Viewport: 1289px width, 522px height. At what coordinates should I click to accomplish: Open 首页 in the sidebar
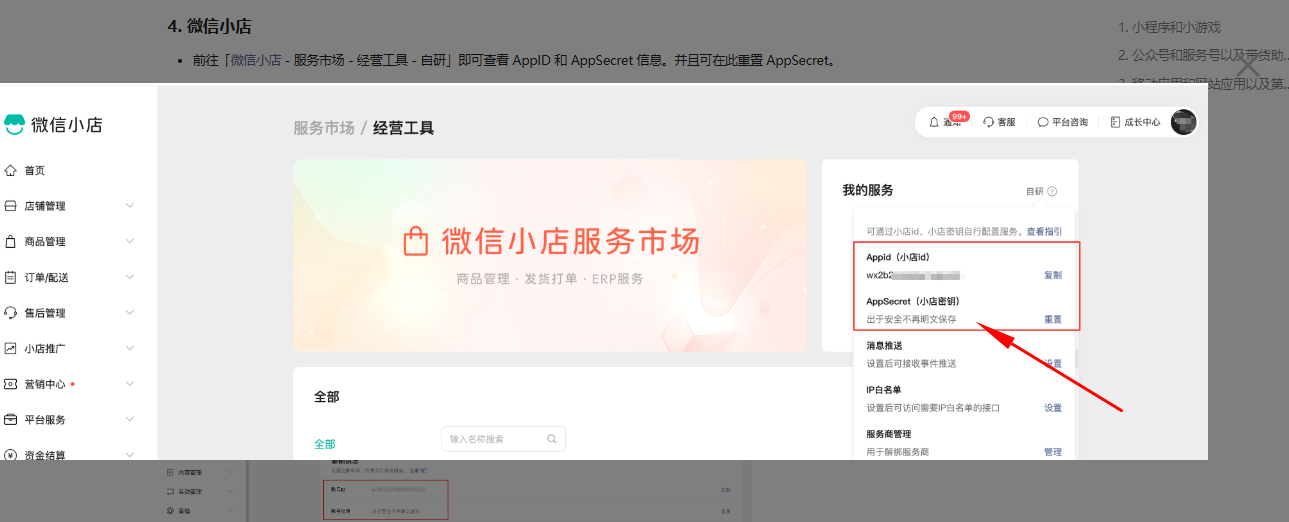coord(34,170)
